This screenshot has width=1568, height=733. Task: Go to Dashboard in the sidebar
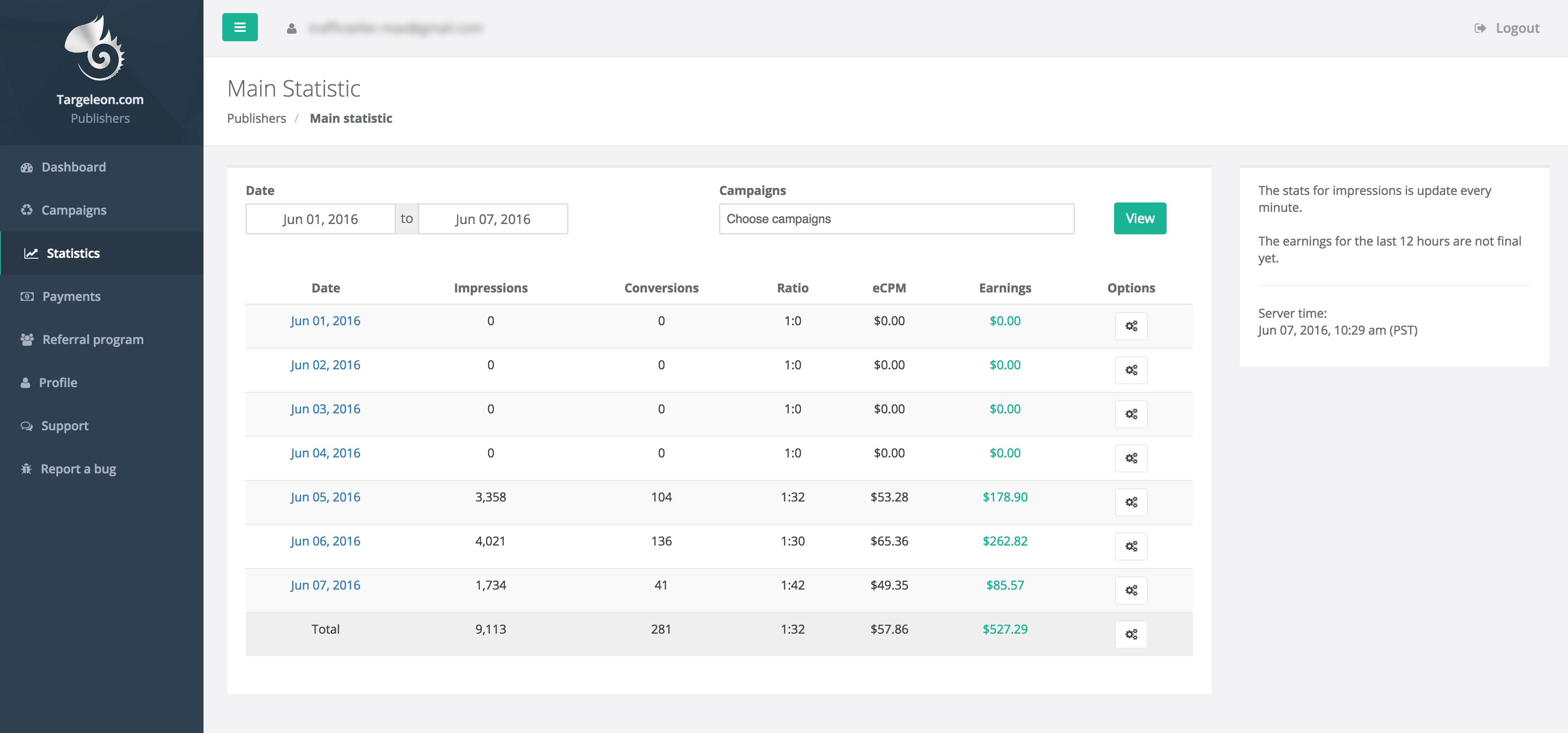[x=73, y=167]
